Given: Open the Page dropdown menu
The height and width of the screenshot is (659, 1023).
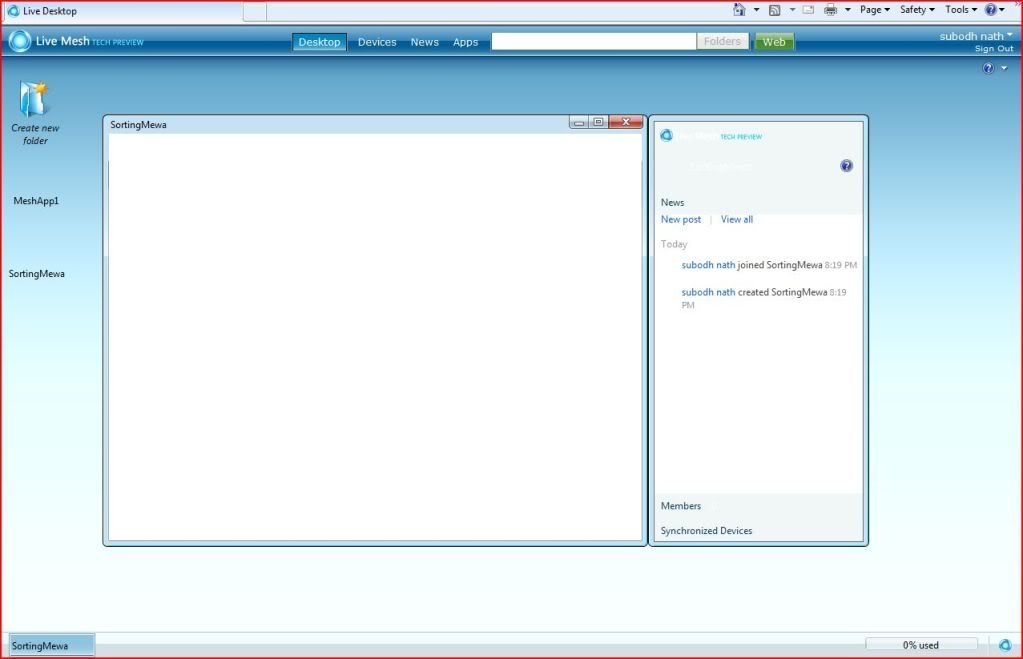Looking at the screenshot, I should 875,10.
